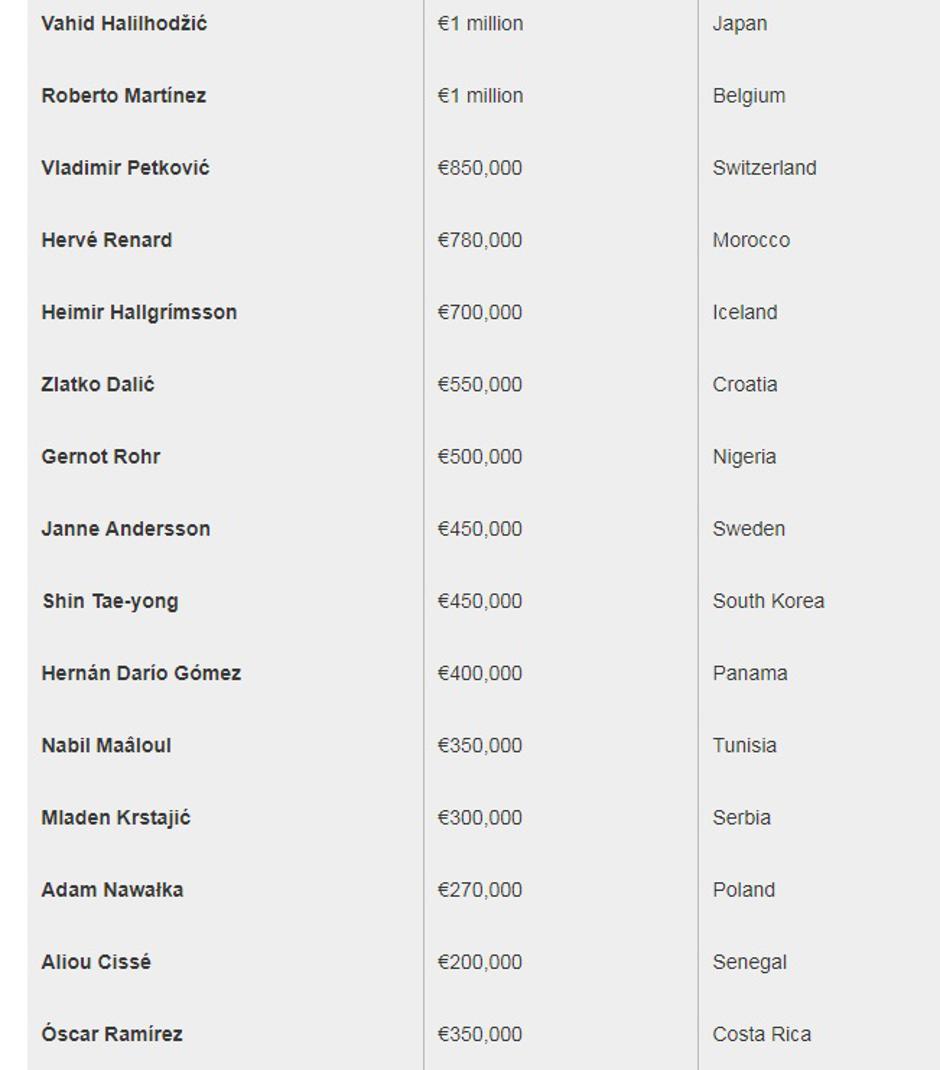
Task: Select the €270,000 salary value
Action: point(480,889)
